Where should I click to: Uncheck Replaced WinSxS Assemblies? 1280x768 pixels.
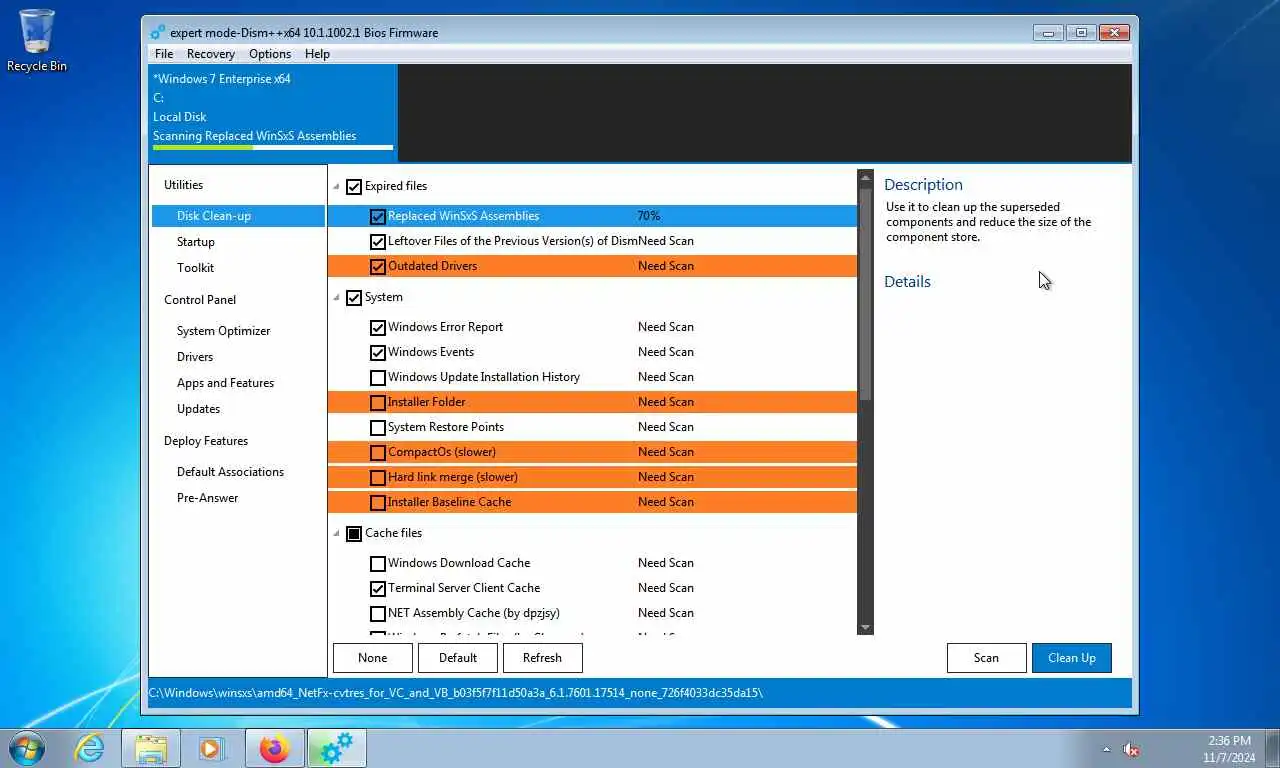[377, 216]
